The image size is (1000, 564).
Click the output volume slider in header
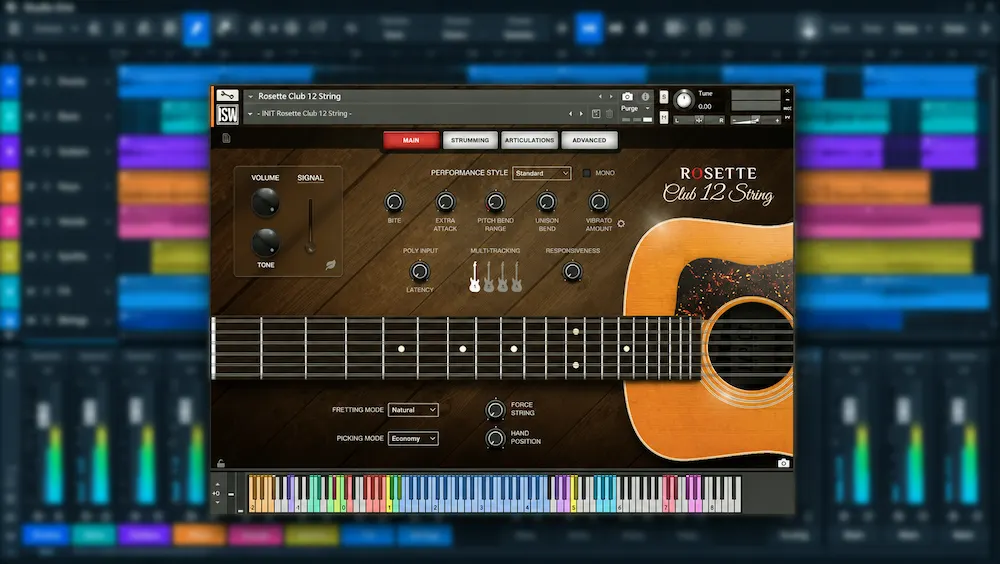point(756,120)
